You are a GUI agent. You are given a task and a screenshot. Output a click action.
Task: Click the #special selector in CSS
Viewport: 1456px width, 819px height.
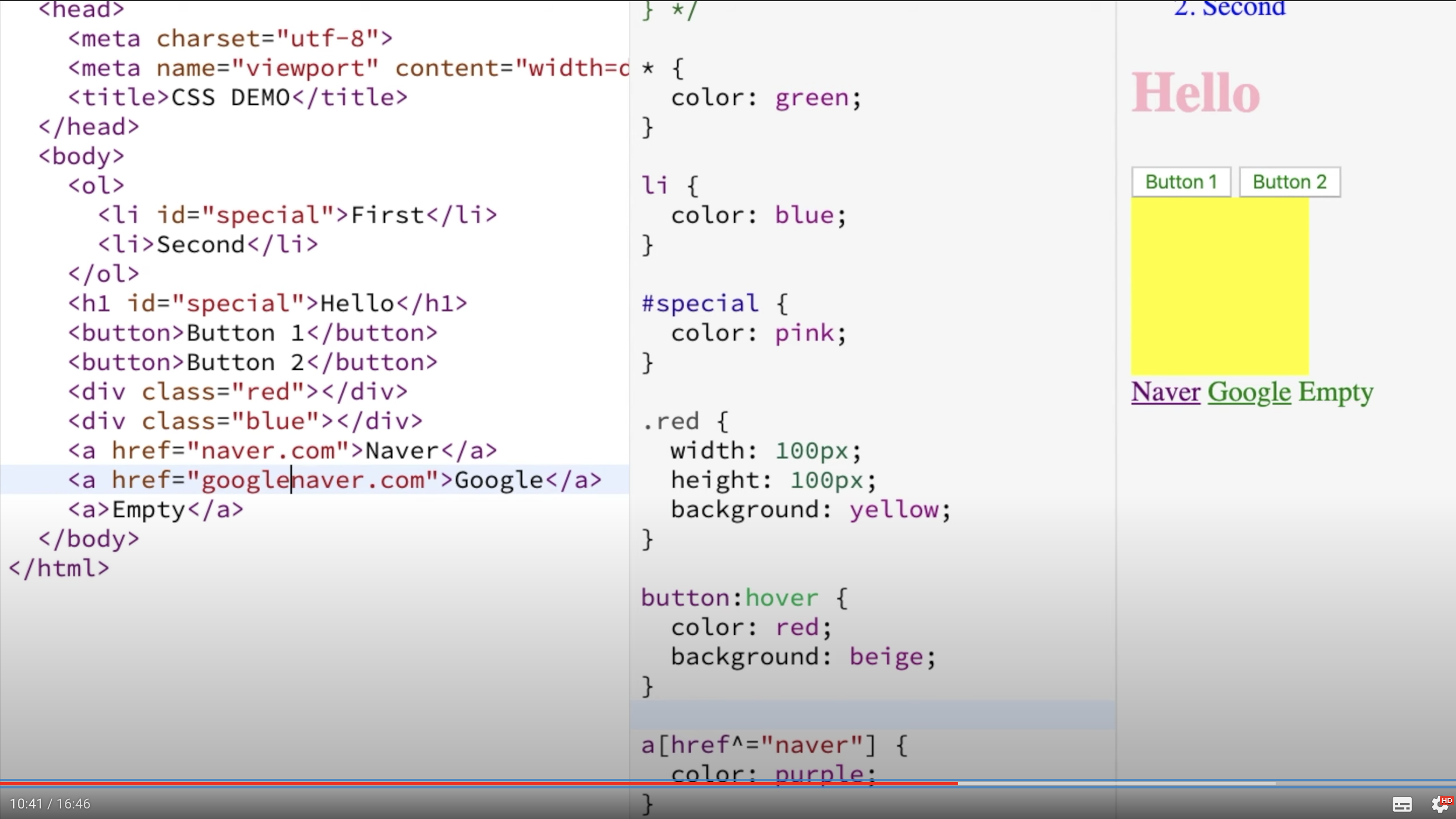pyautogui.click(x=700, y=303)
